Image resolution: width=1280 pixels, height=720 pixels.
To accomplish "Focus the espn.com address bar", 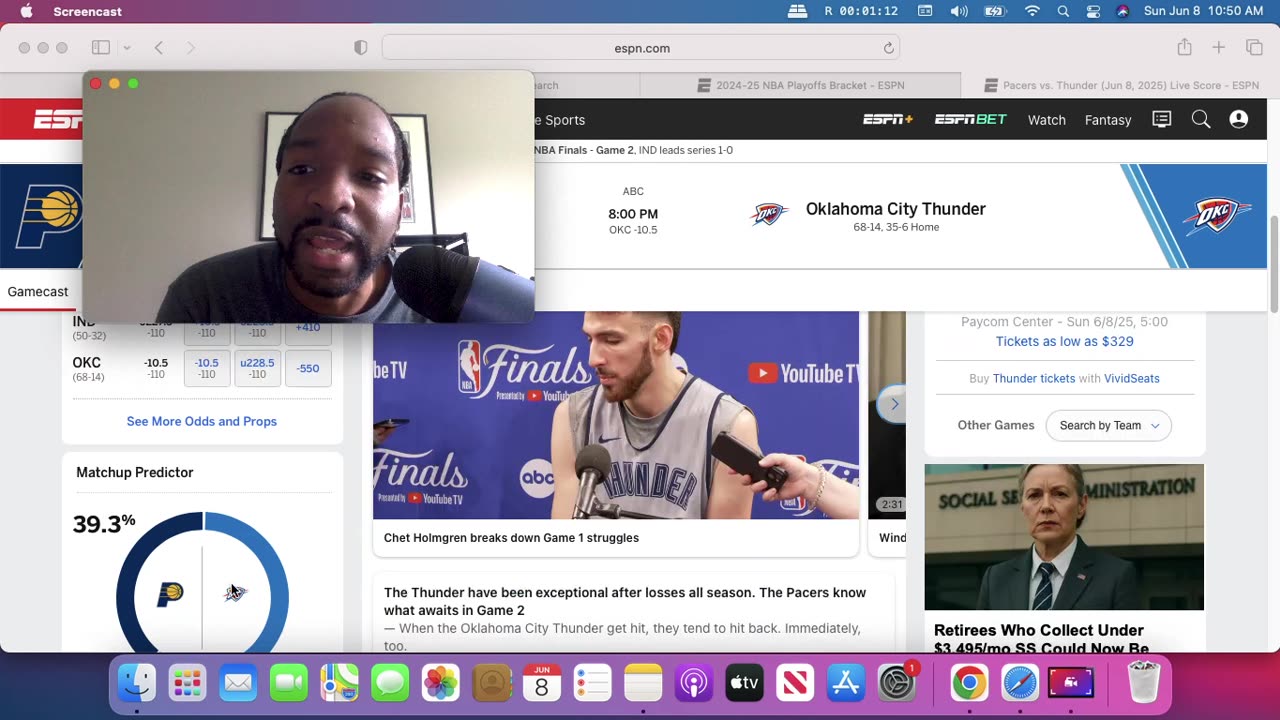I will coord(641,48).
